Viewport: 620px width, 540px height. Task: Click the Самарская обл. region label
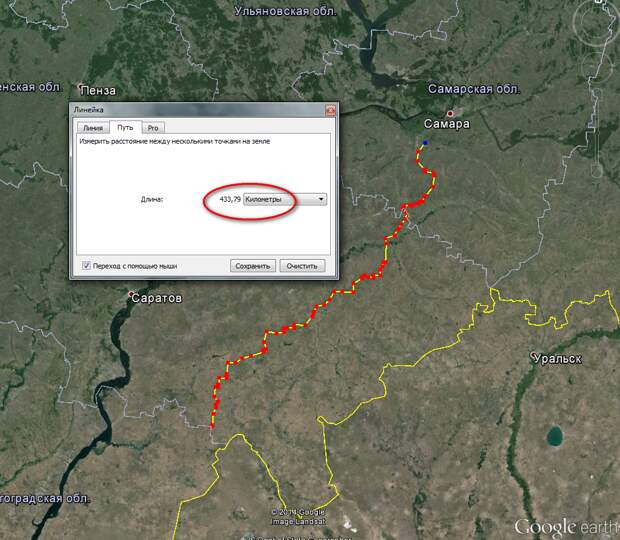474,89
